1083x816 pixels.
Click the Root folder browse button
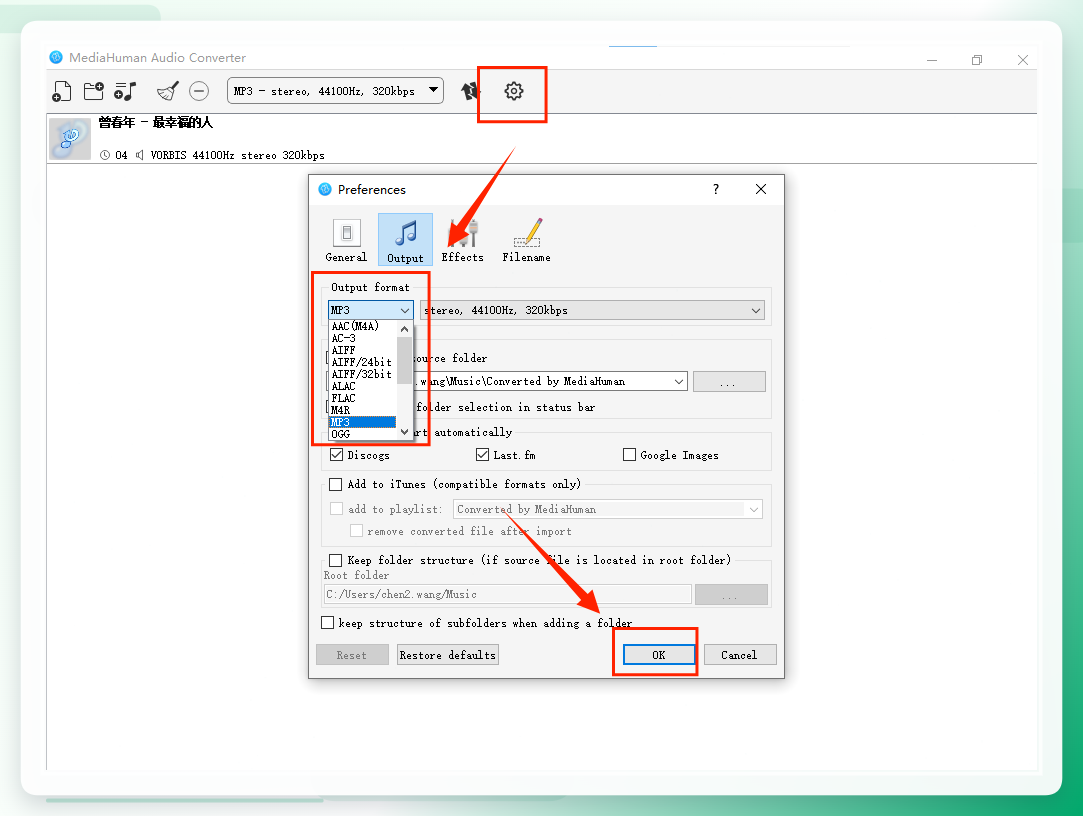[731, 595]
